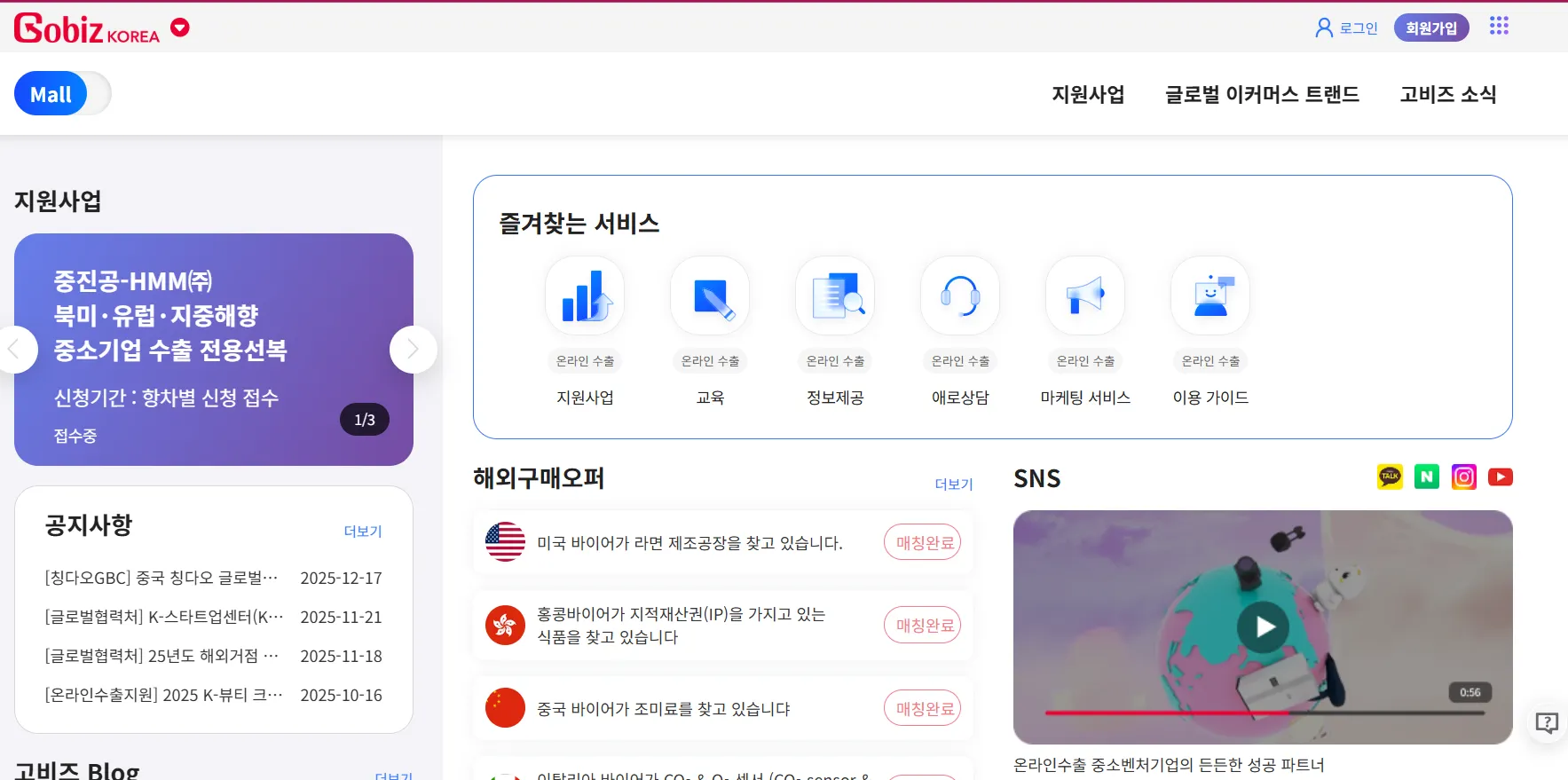
Task: Click 지원사업 label in 즐겨찾는 서비스
Action: 585,398
